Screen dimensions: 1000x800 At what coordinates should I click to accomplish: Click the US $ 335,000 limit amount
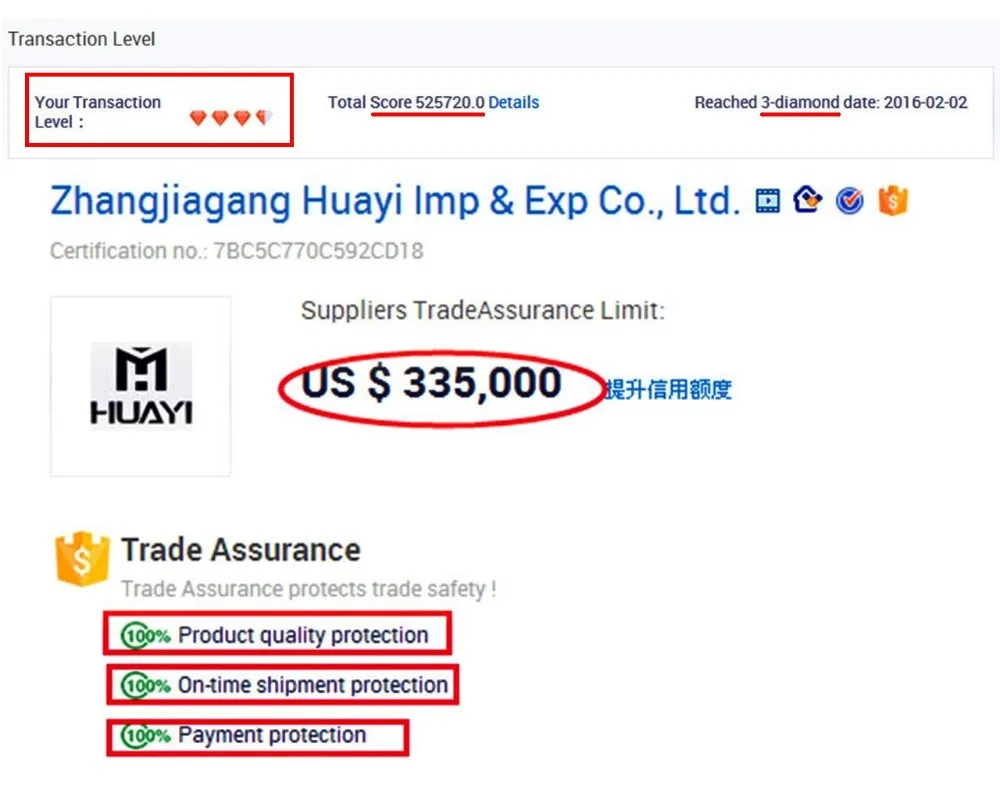[431, 383]
